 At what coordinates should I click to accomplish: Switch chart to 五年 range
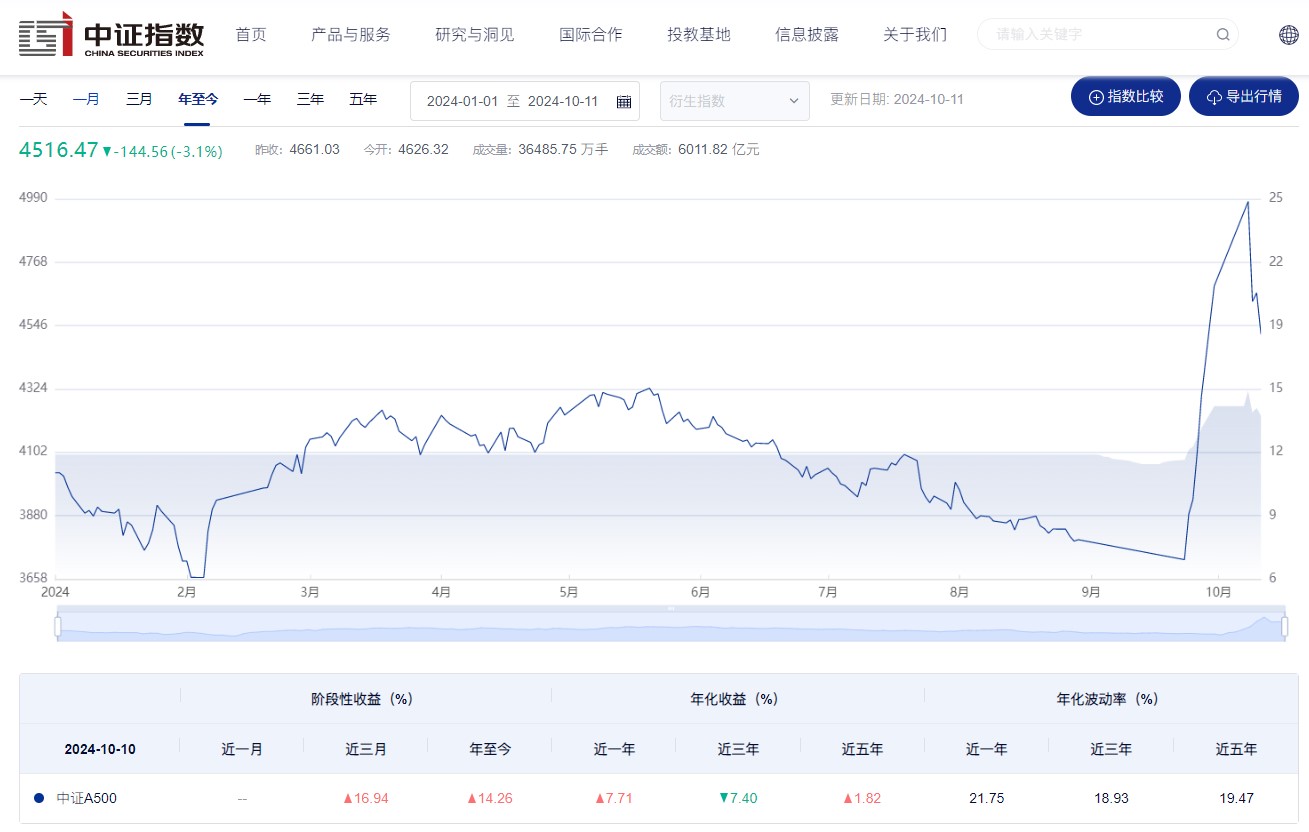363,99
